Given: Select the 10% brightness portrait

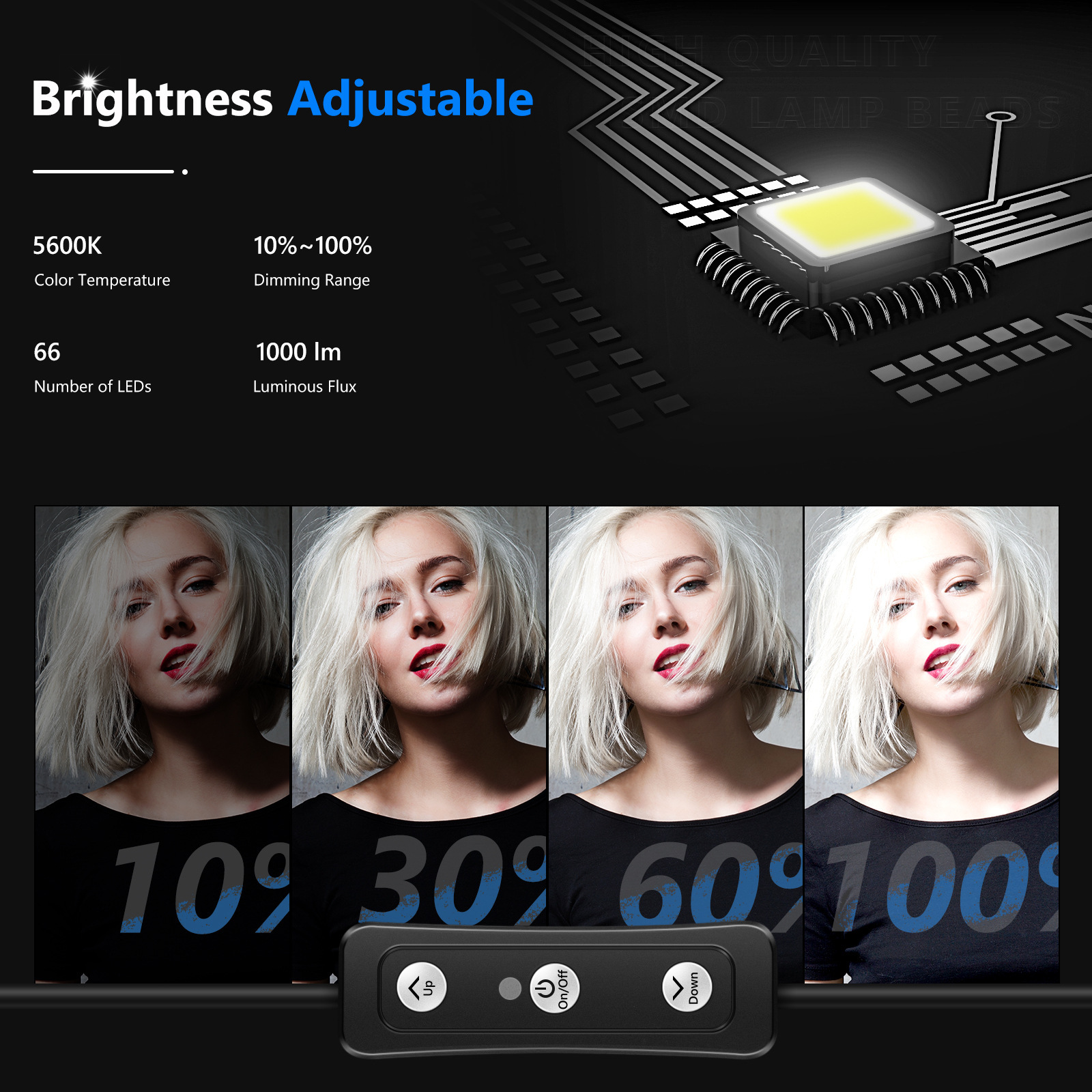Looking at the screenshot, I should [x=162, y=744].
